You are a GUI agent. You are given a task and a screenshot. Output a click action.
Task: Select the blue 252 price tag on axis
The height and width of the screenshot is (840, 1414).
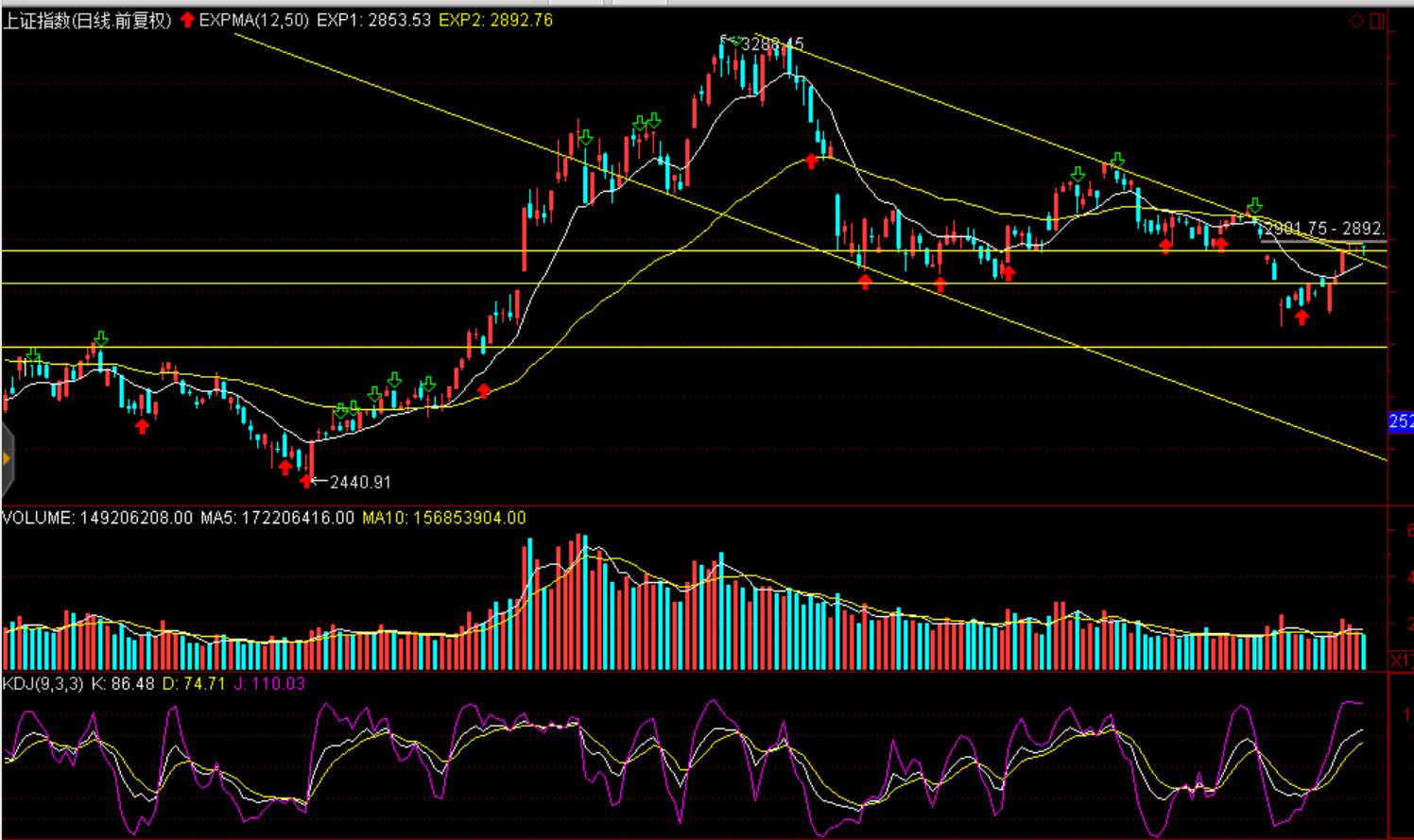coord(1401,421)
